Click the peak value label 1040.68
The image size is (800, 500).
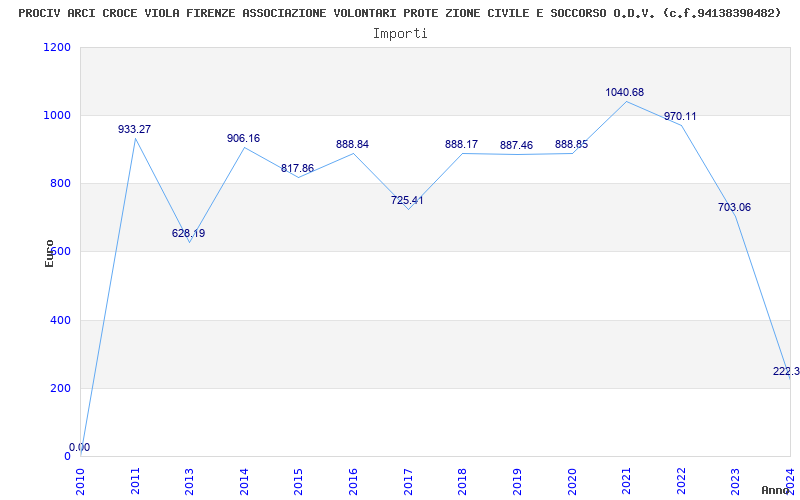pos(624,92)
